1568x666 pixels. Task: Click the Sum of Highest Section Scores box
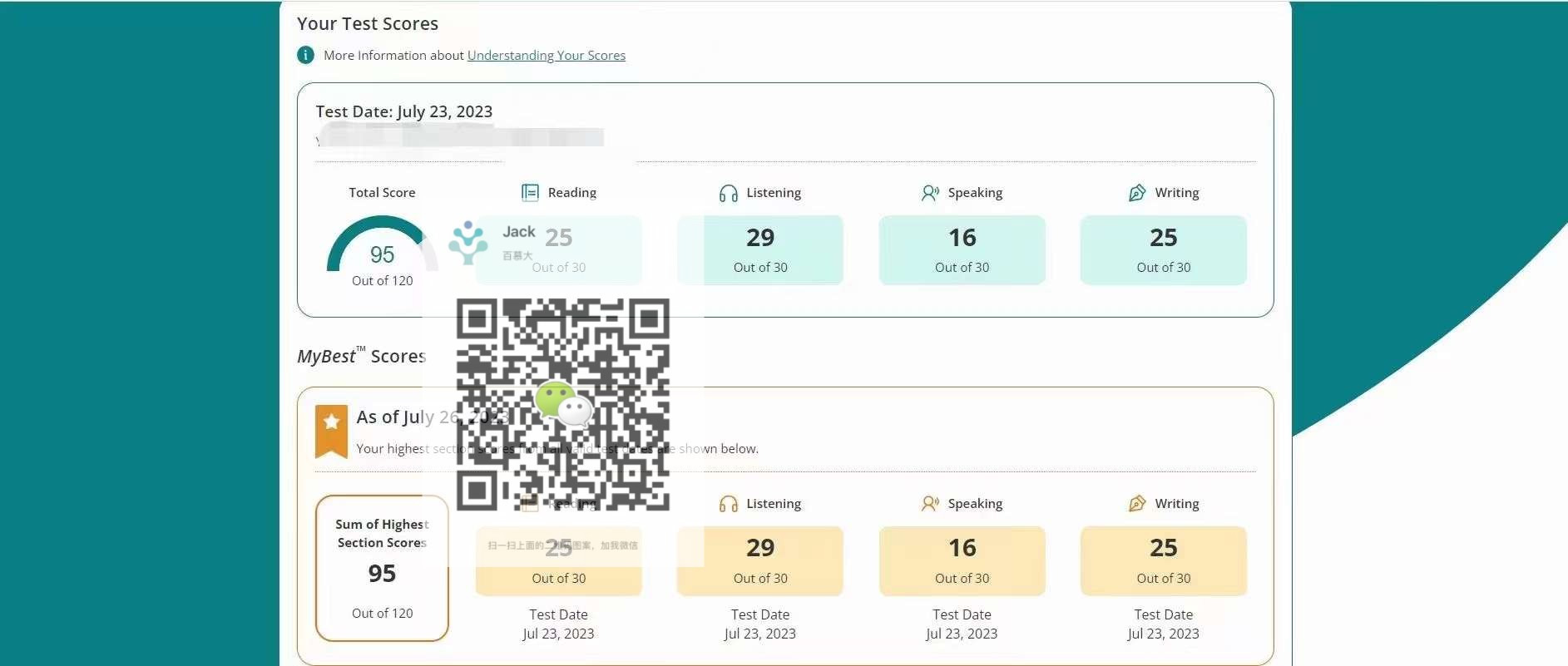[382, 569]
